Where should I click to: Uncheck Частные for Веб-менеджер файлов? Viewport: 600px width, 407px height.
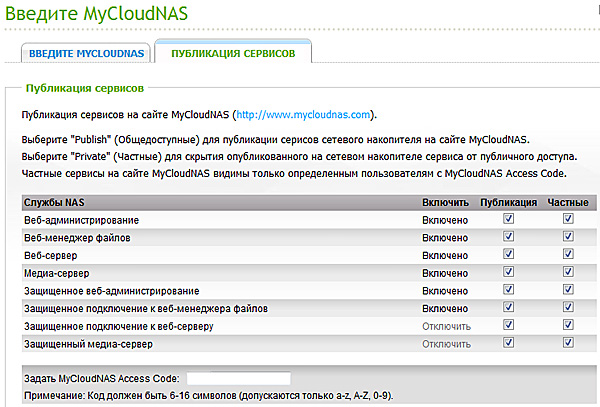click(568, 237)
